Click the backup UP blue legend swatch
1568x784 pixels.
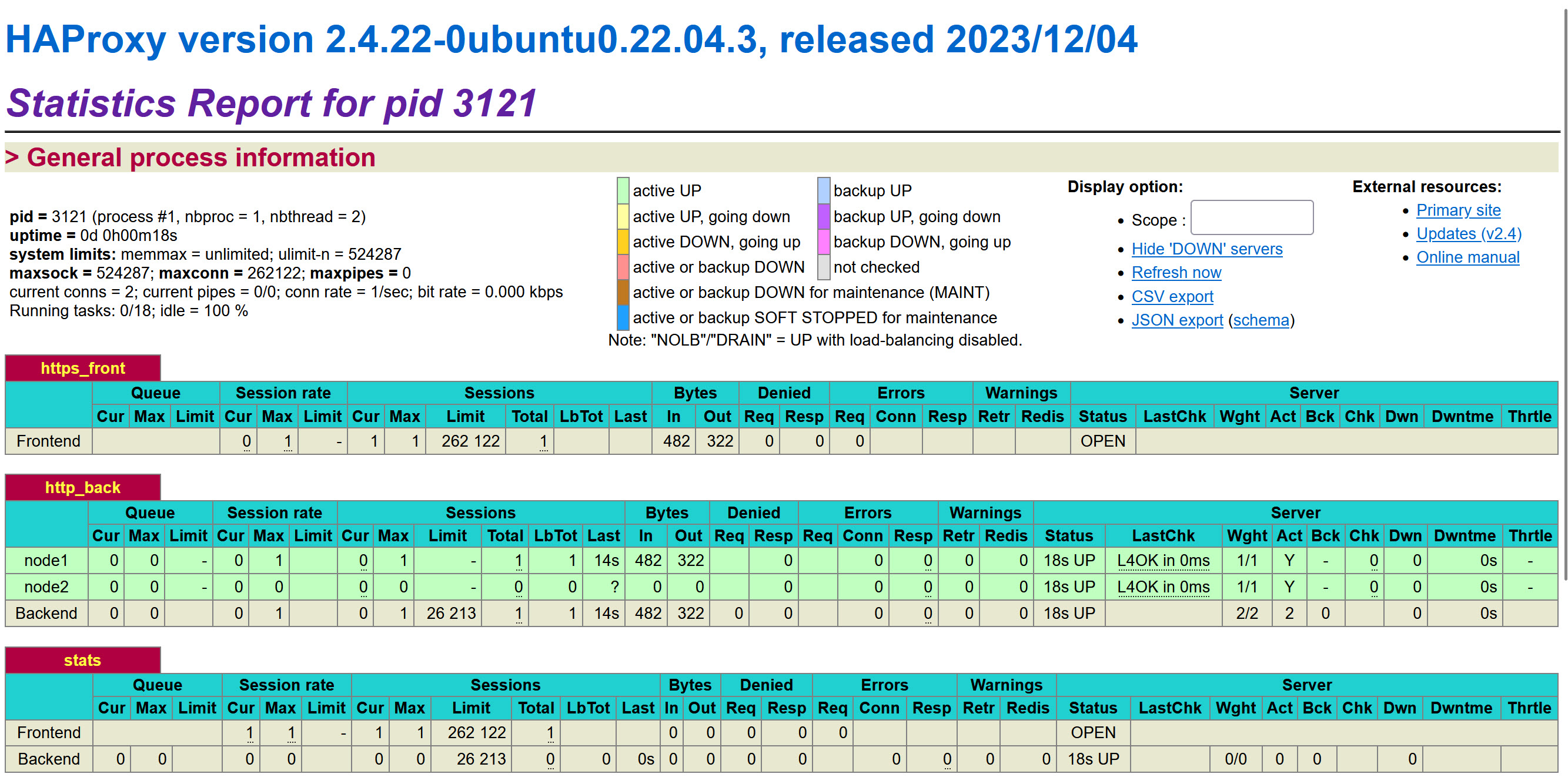pyautogui.click(x=823, y=190)
